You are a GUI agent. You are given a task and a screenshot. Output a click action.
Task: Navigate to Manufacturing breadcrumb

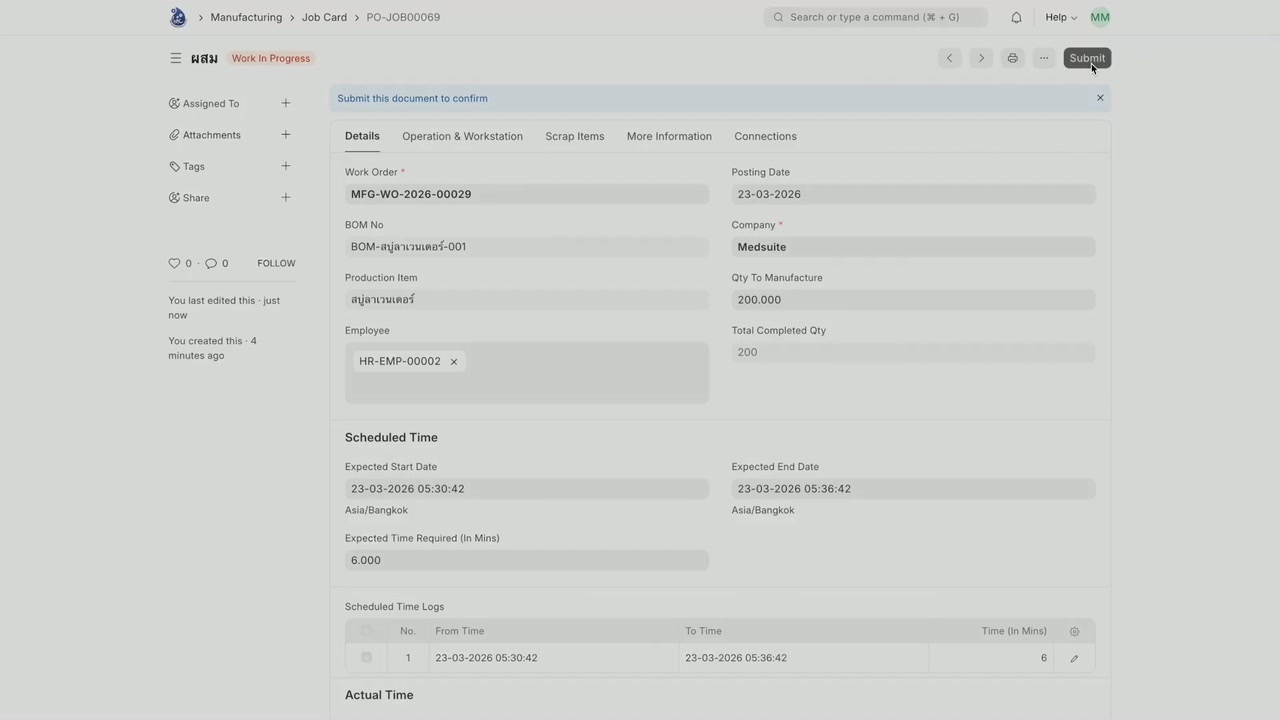246,17
